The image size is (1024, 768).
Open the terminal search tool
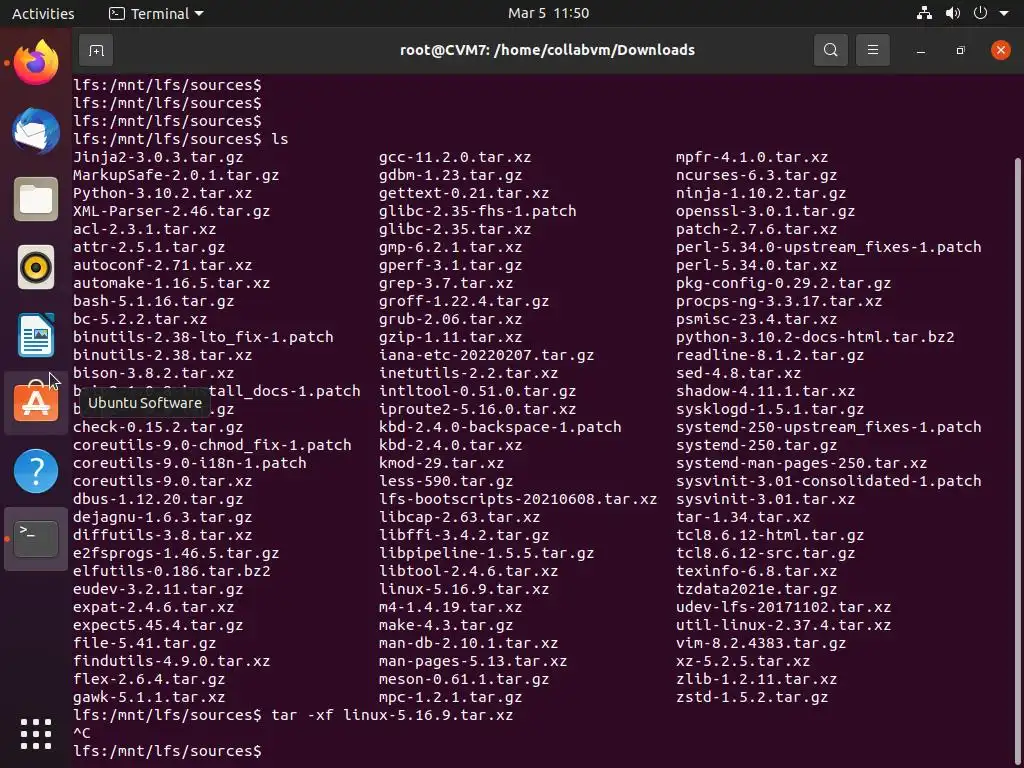point(830,50)
